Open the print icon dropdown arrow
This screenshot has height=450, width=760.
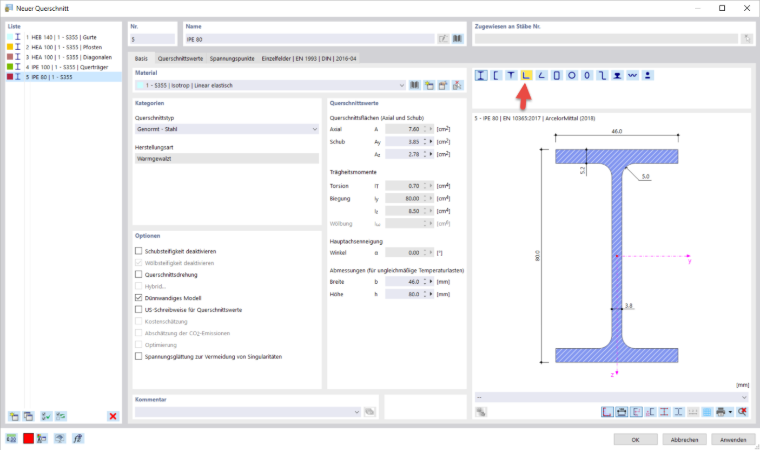tap(730, 412)
